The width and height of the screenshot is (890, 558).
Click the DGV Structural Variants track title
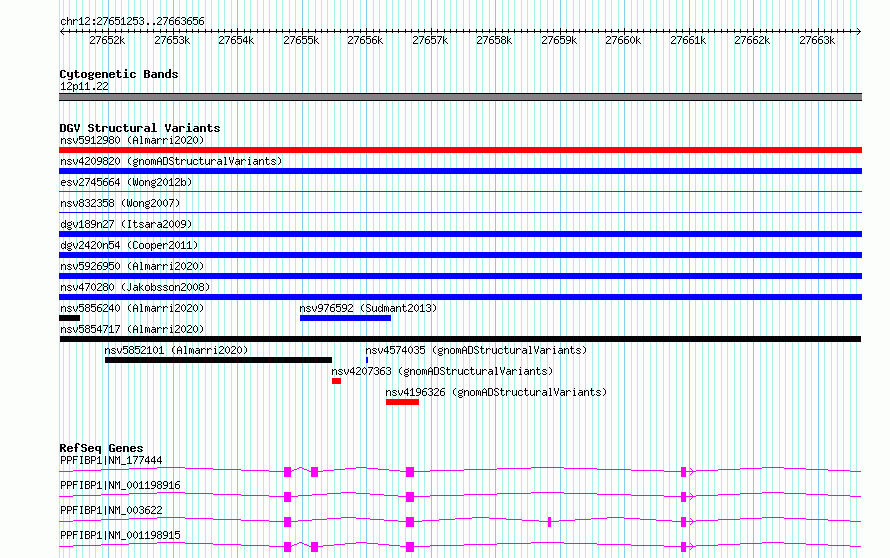(x=140, y=128)
